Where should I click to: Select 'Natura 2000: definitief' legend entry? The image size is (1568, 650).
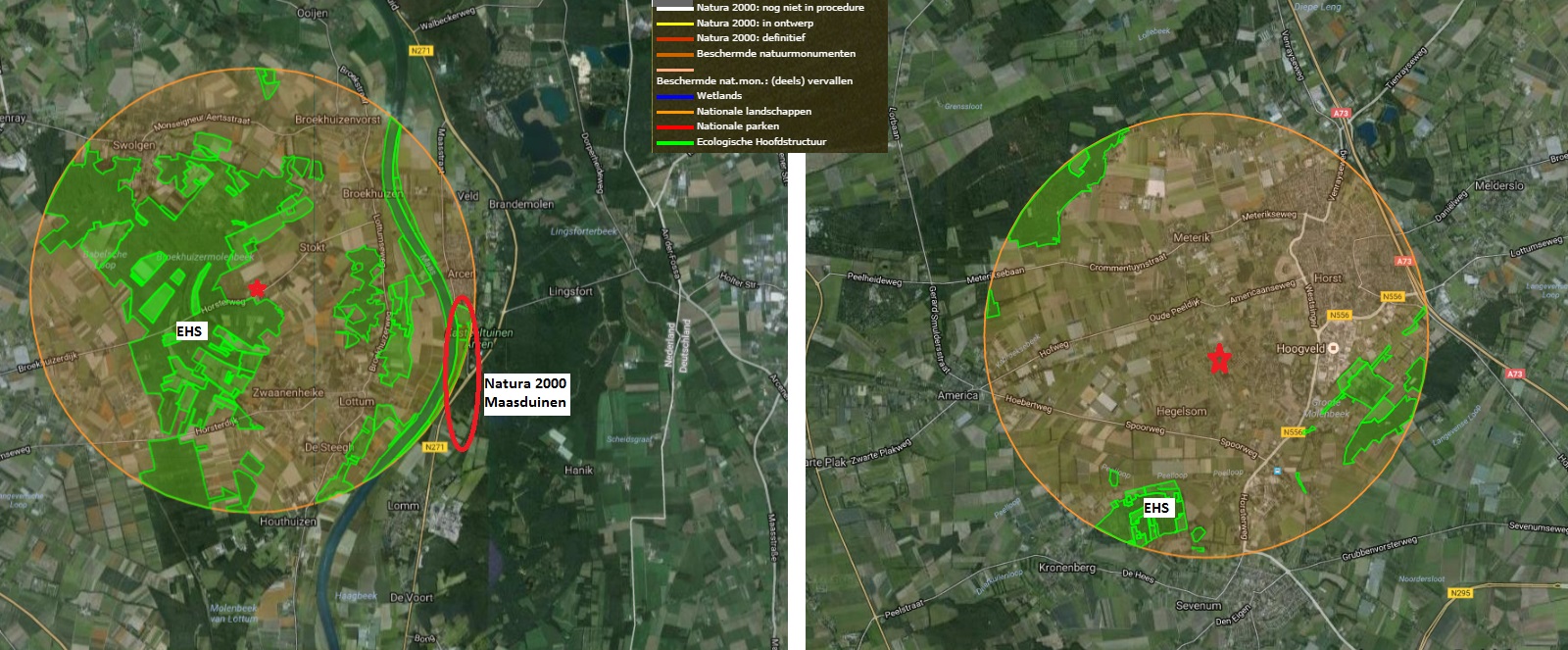(x=751, y=38)
